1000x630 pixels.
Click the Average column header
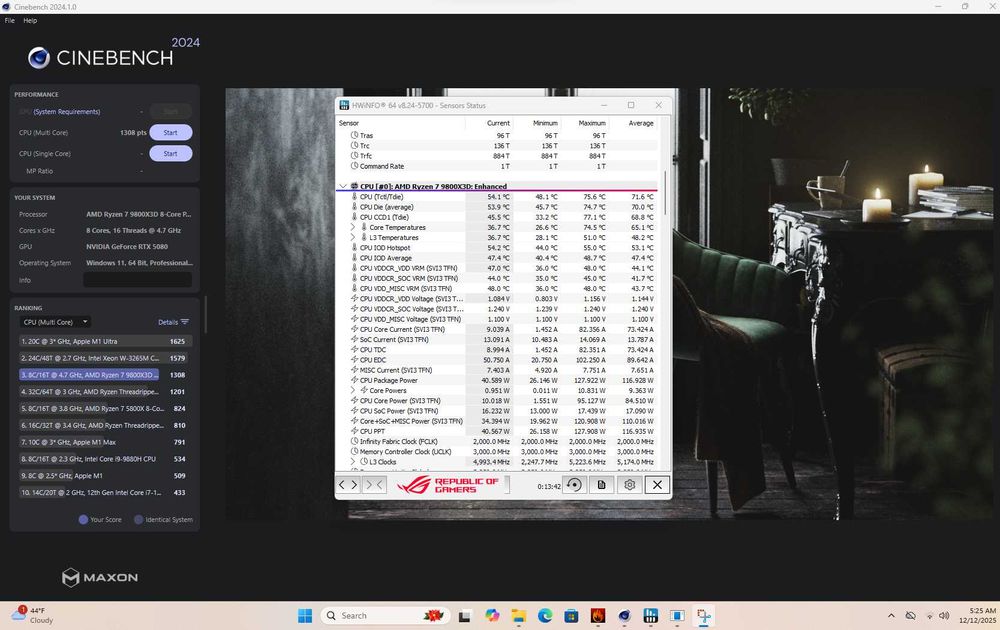coord(640,123)
